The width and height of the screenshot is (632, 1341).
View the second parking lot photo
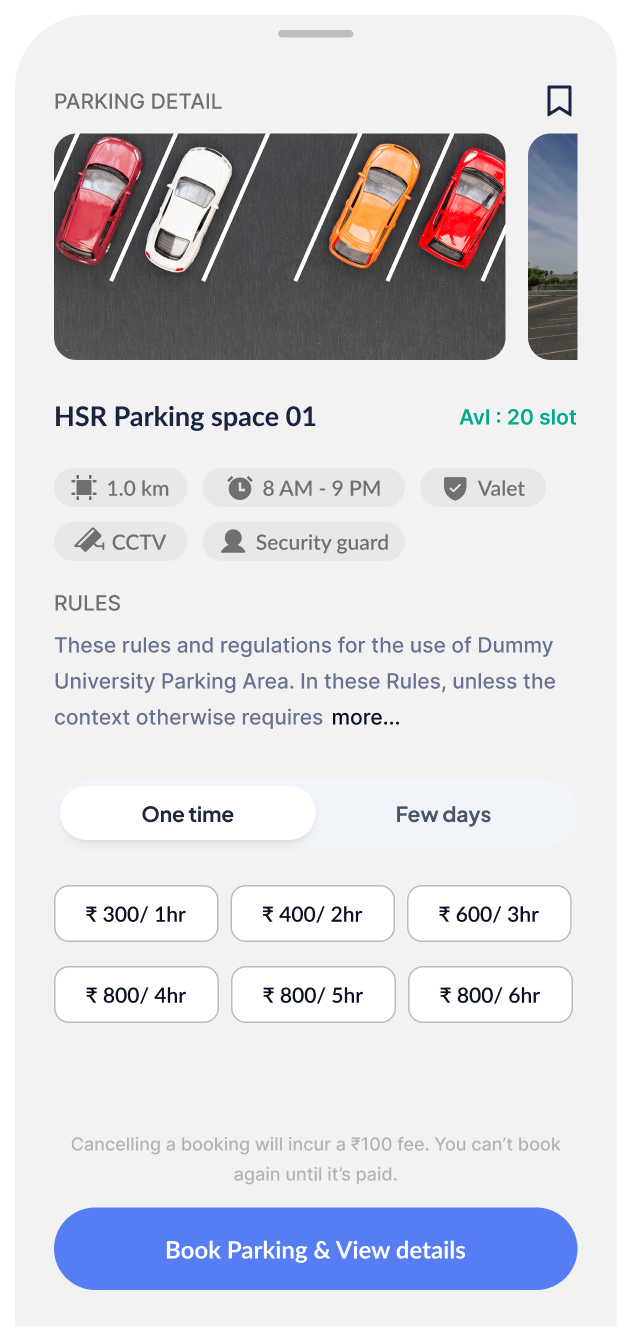click(553, 247)
